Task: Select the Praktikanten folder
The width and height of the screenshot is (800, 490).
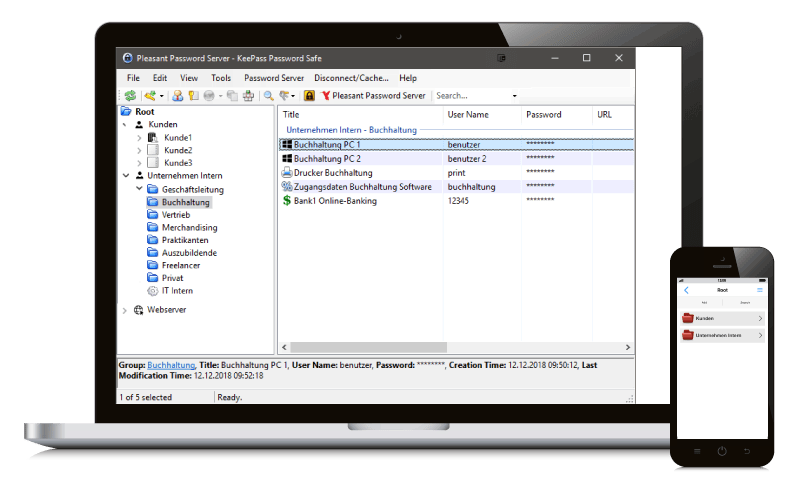Action: 185,240
